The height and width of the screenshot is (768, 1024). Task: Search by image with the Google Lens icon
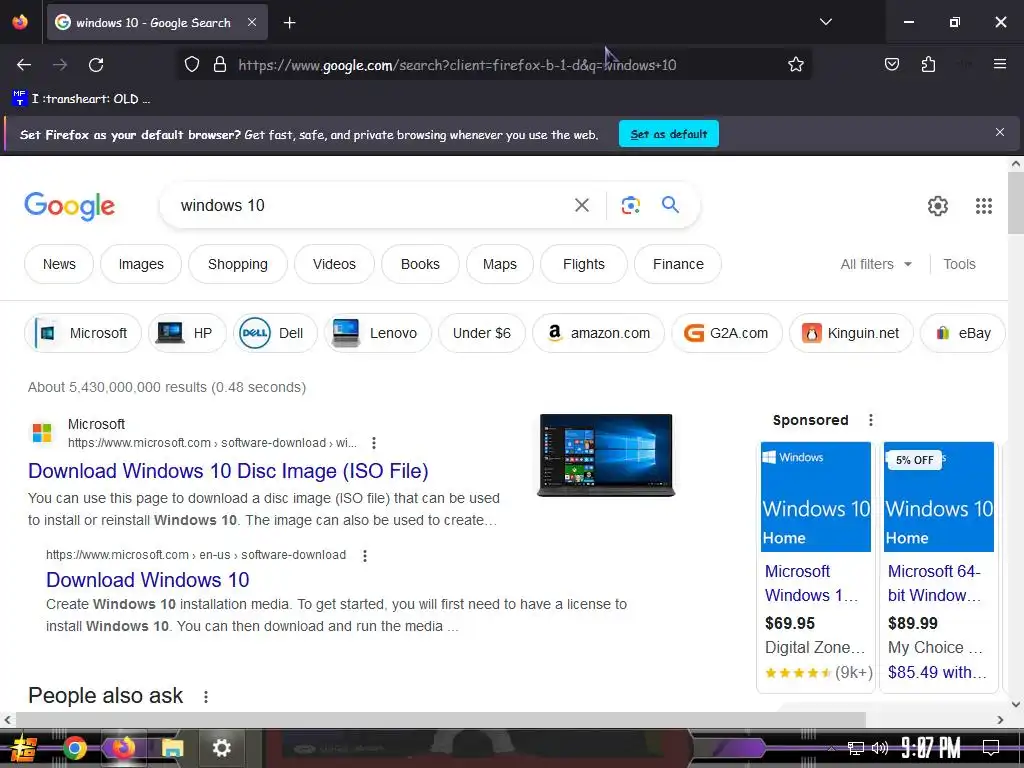[630, 205]
